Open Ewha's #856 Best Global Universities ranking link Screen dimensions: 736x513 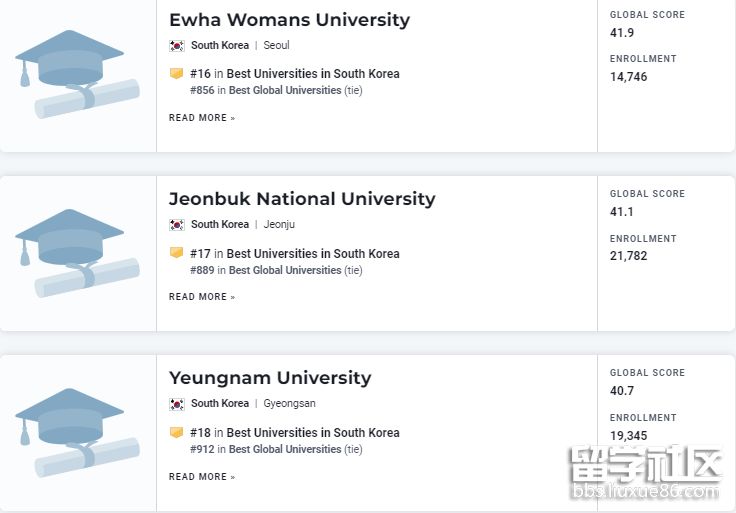coord(284,90)
